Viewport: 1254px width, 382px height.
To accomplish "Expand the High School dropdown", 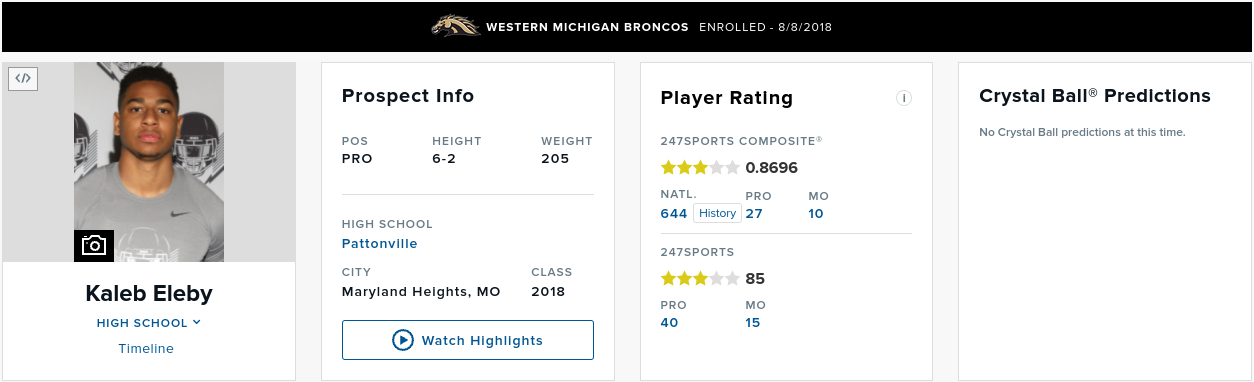I will click(x=149, y=323).
